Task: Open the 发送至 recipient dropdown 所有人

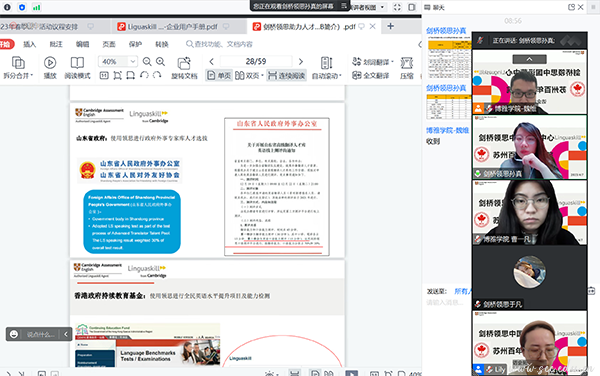Action: 462,291
